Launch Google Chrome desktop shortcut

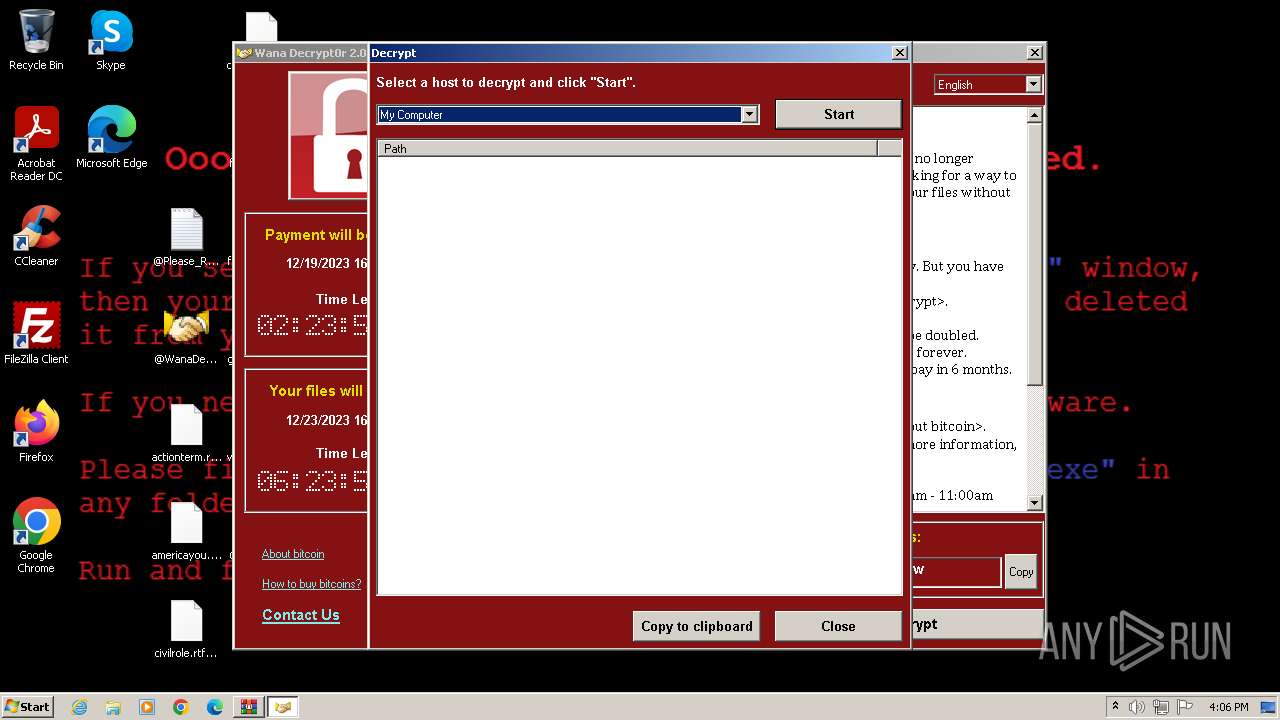36,536
